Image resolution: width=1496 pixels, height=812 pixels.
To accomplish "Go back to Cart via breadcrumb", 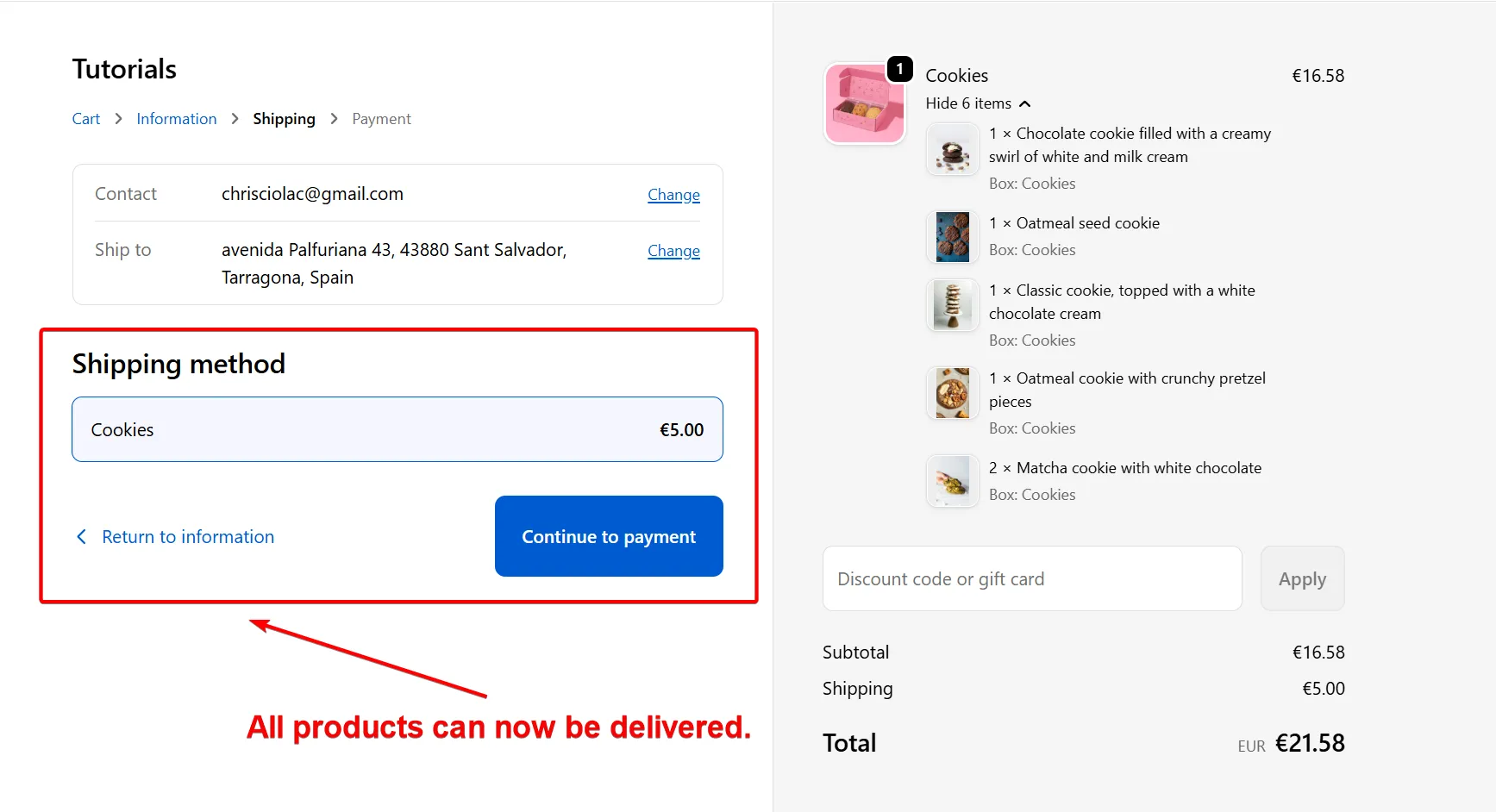I will (x=85, y=118).
